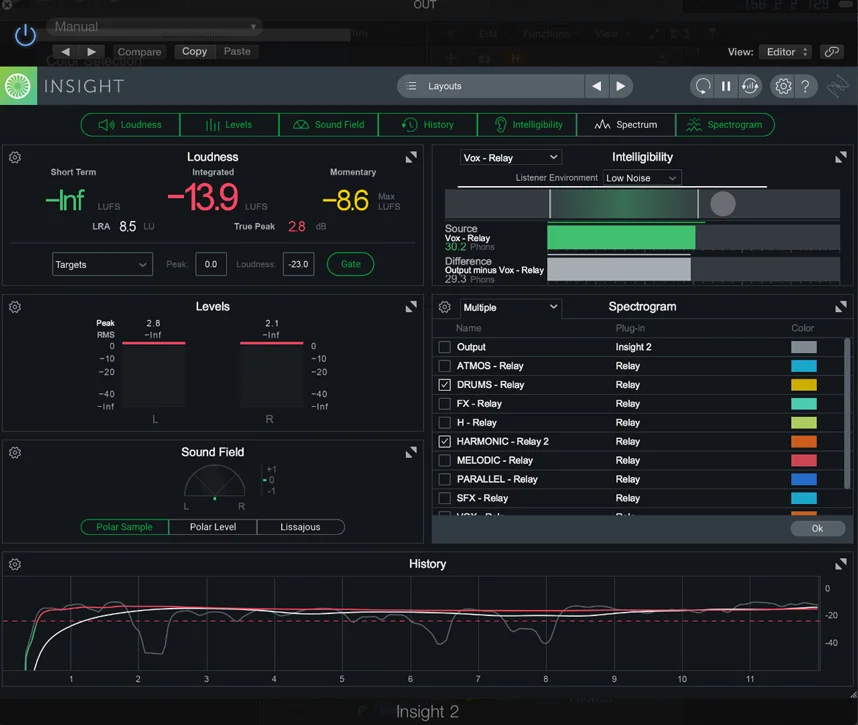858x725 pixels.
Task: Select previous preset with left arrow button
Action: (x=66, y=51)
